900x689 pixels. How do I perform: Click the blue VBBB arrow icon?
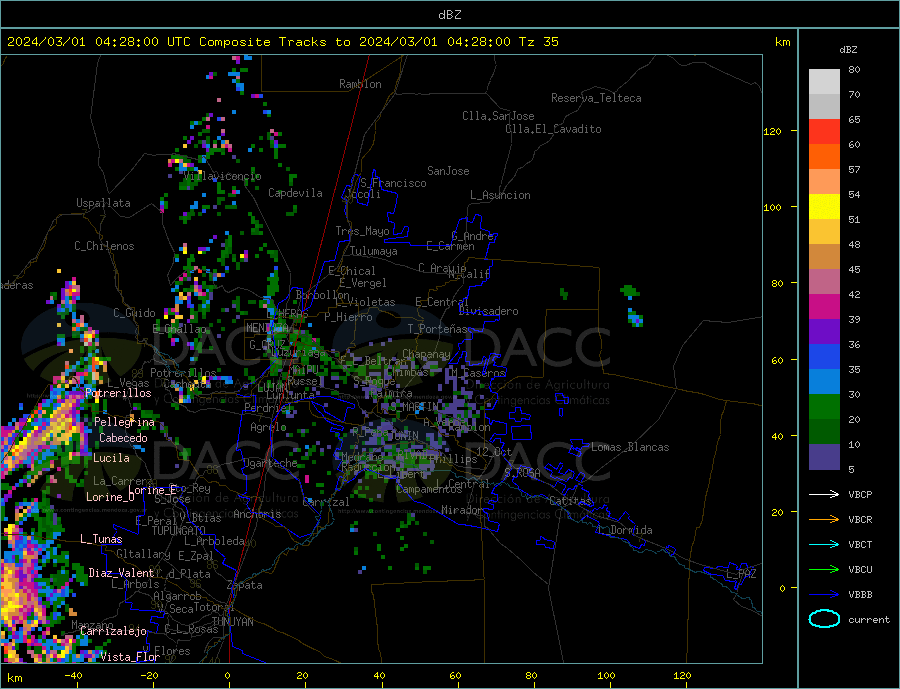click(824, 594)
